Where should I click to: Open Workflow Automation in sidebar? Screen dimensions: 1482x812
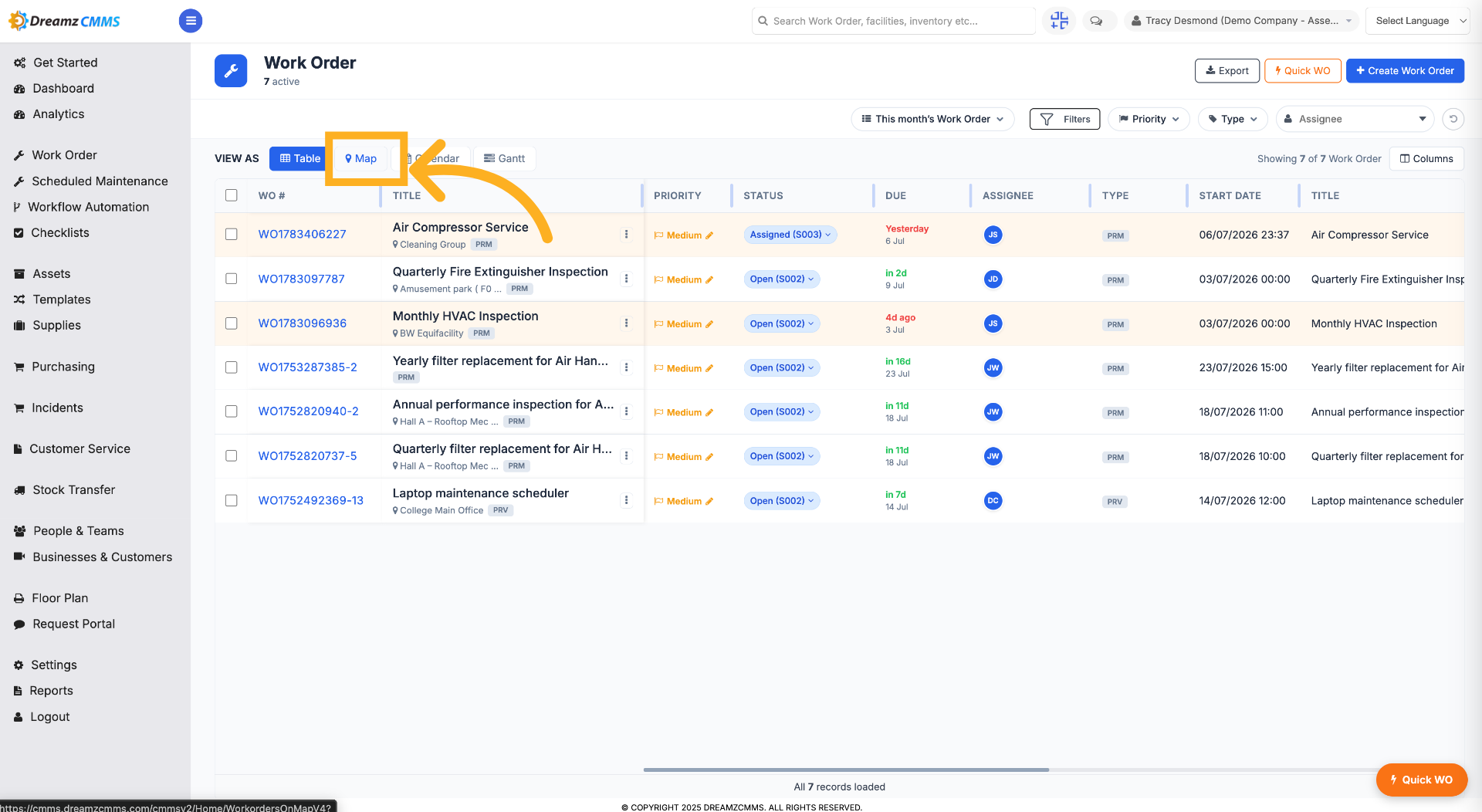pyautogui.click(x=88, y=207)
